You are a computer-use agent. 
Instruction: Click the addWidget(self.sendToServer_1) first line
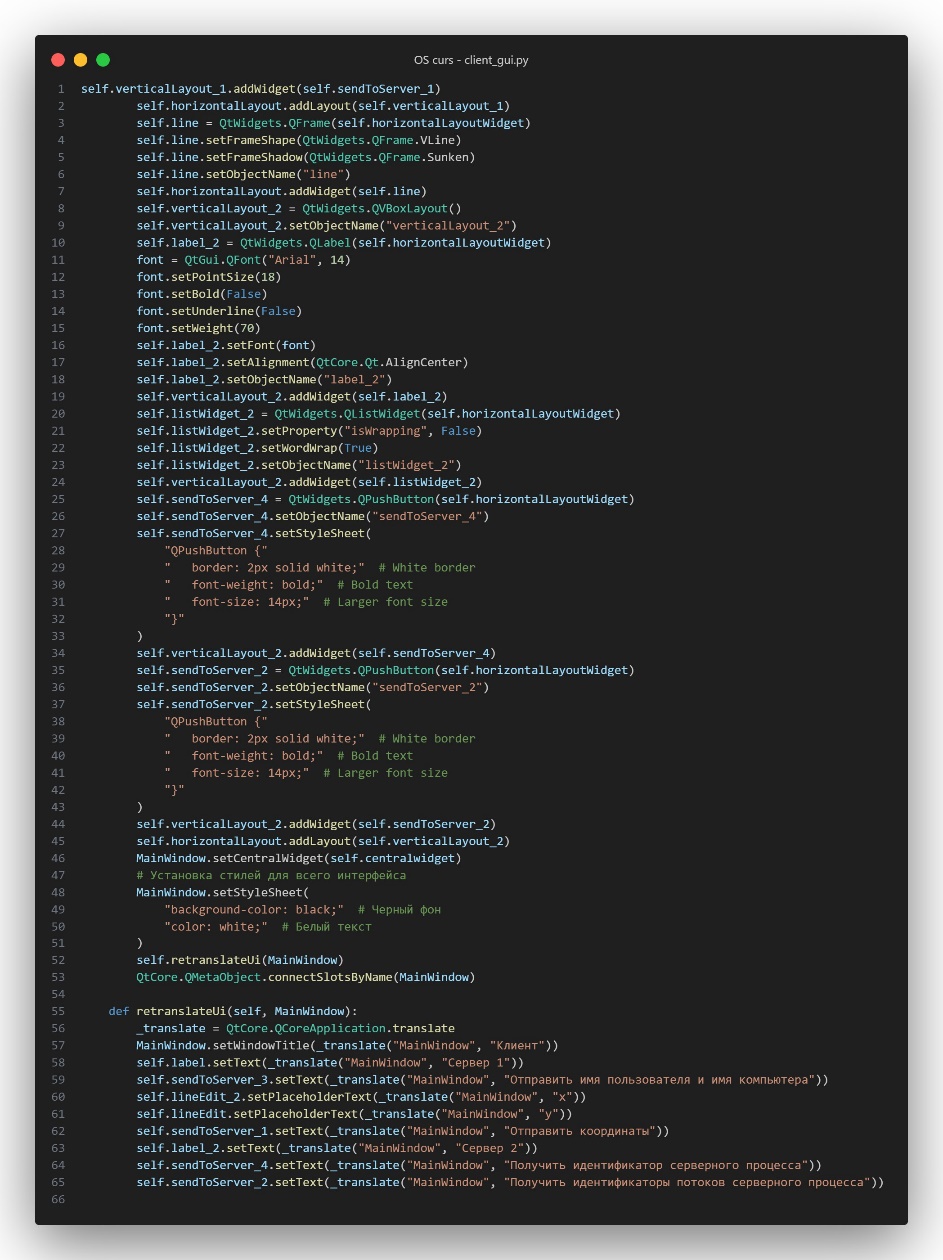tap(261, 89)
